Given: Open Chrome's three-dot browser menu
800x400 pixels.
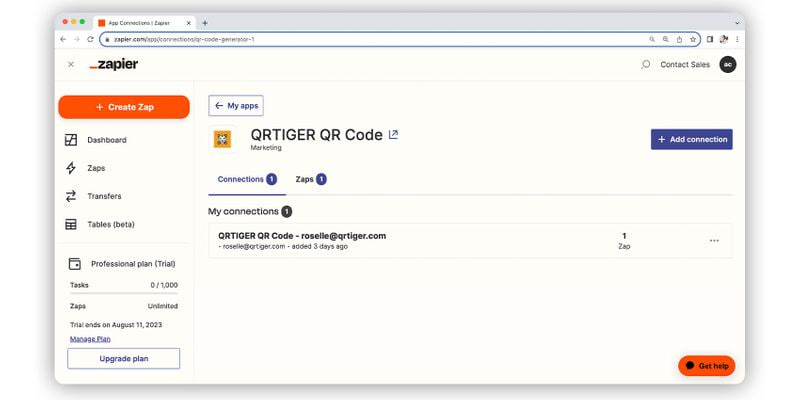Looking at the screenshot, I should (738, 39).
